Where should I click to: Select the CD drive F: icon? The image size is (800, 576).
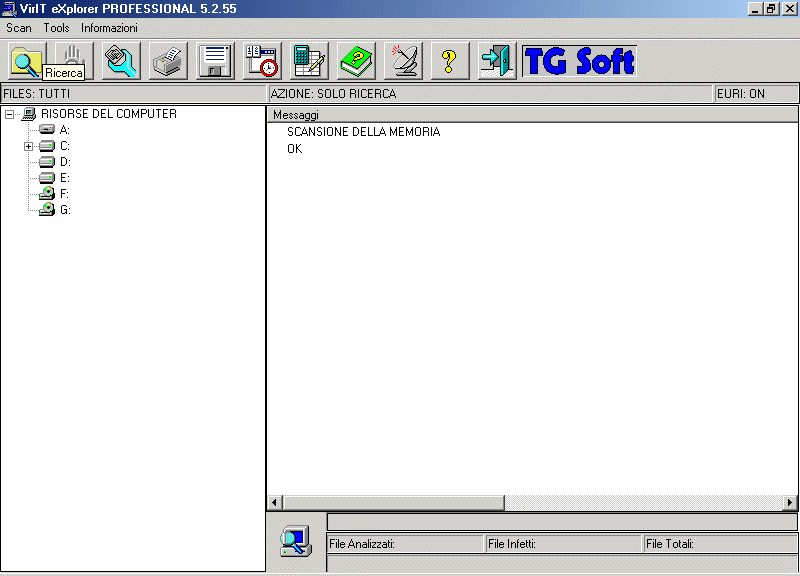47,193
